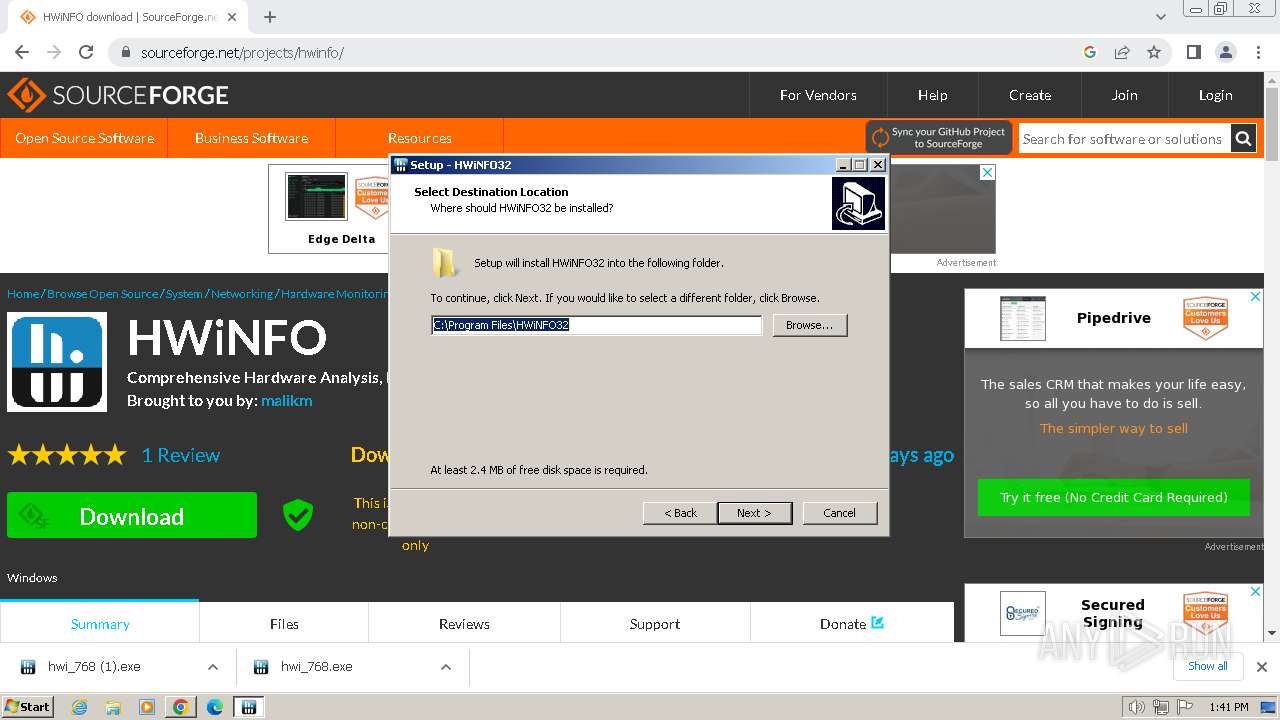Click the site lock icon
The height and width of the screenshot is (720, 1280).
126,52
